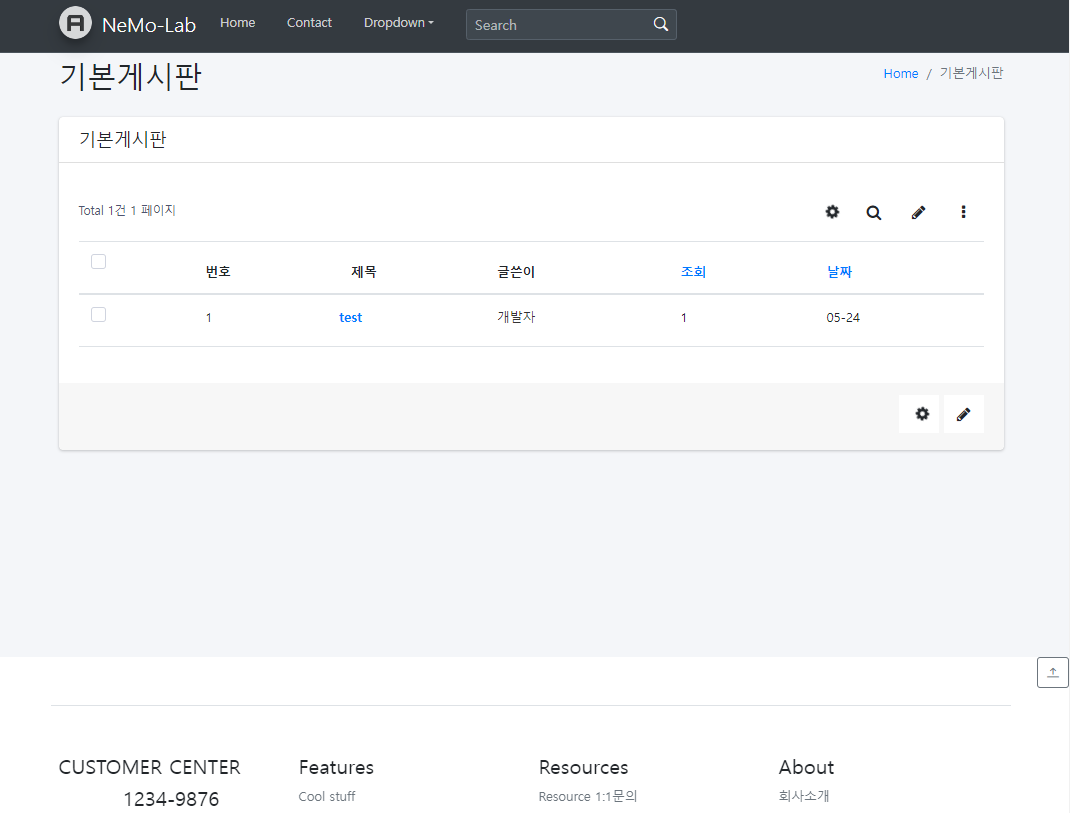Open board search via toolbar magnifier icon
This screenshot has height=813, width=1070.
click(x=874, y=212)
